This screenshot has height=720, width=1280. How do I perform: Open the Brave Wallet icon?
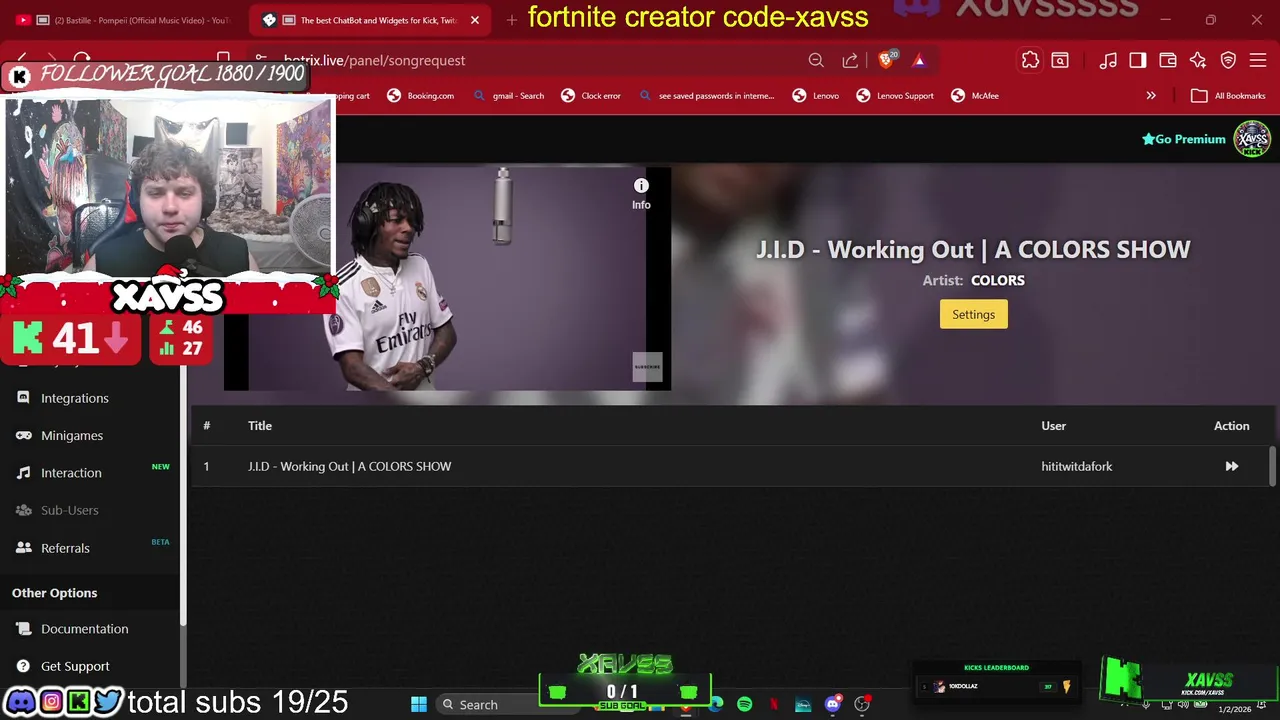point(1168,60)
